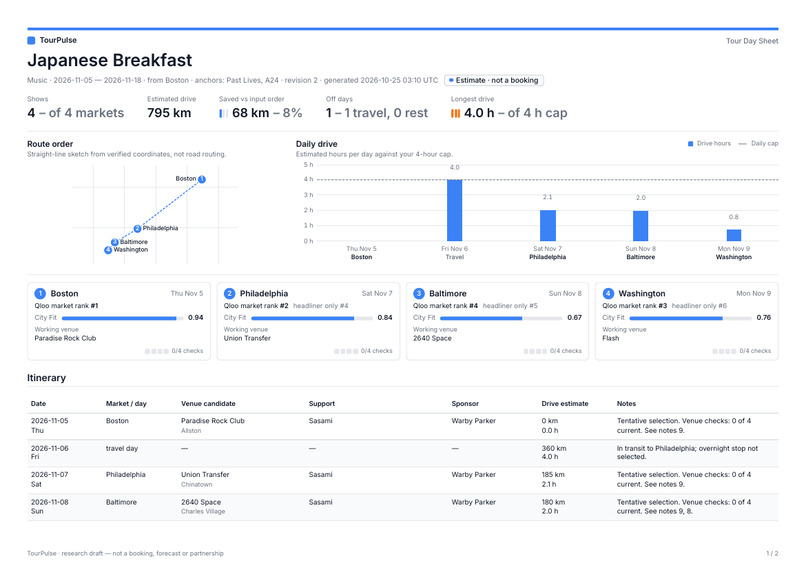Click the Sun Nov 8 Baltimore bar

pyautogui.click(x=640, y=226)
